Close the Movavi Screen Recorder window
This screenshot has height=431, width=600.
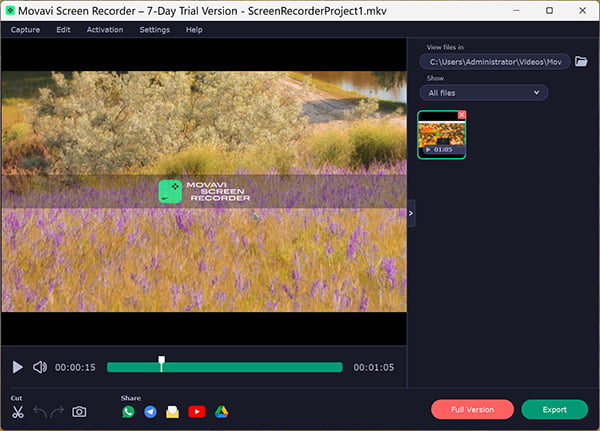click(x=582, y=10)
